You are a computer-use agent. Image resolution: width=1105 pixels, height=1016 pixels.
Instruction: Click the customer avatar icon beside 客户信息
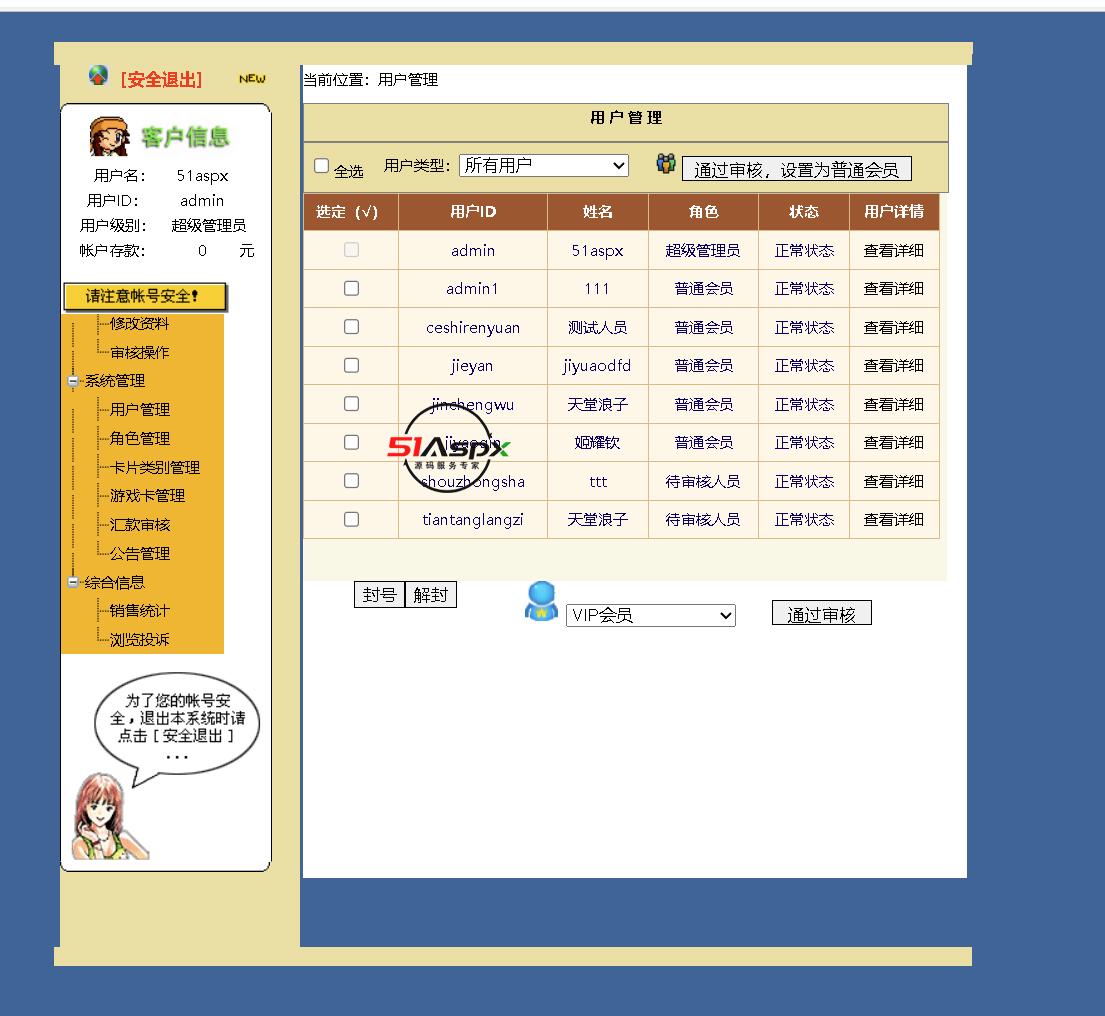(109, 136)
